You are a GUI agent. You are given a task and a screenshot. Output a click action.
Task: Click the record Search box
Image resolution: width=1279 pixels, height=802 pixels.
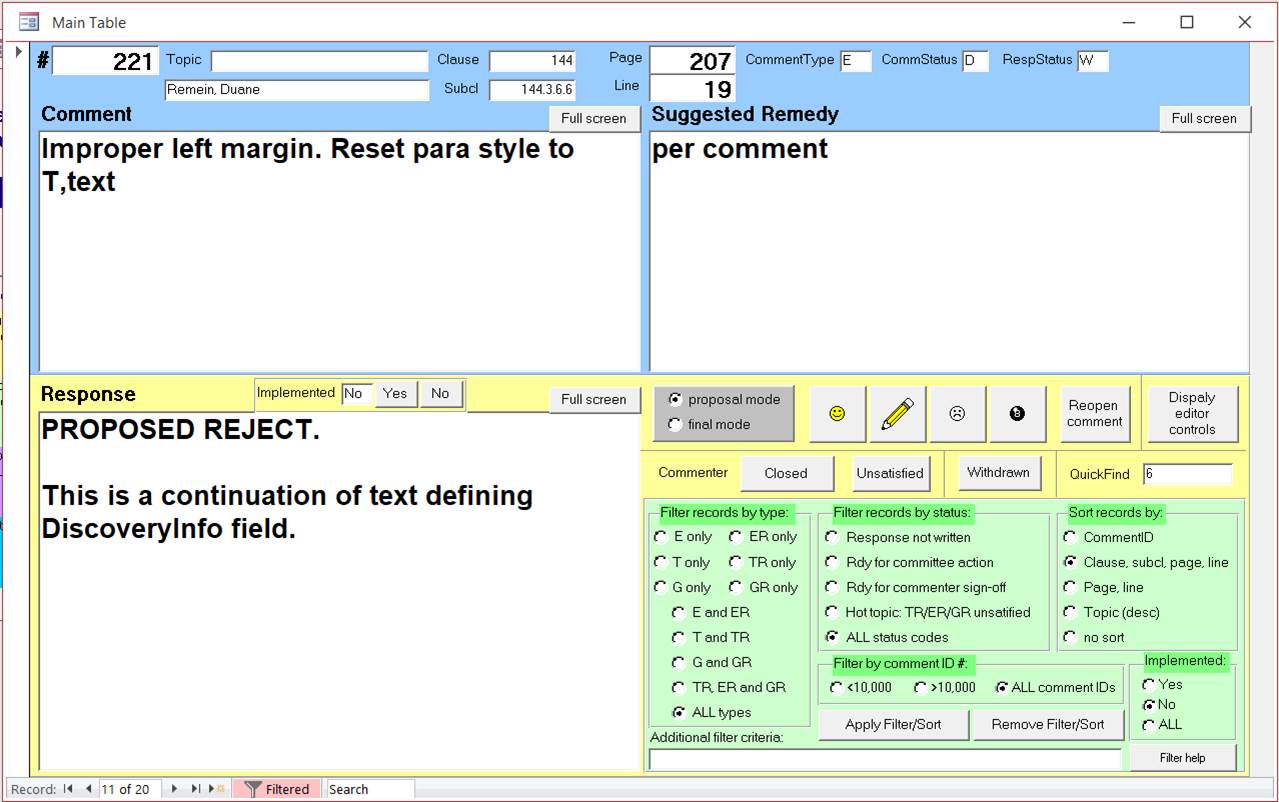point(370,789)
